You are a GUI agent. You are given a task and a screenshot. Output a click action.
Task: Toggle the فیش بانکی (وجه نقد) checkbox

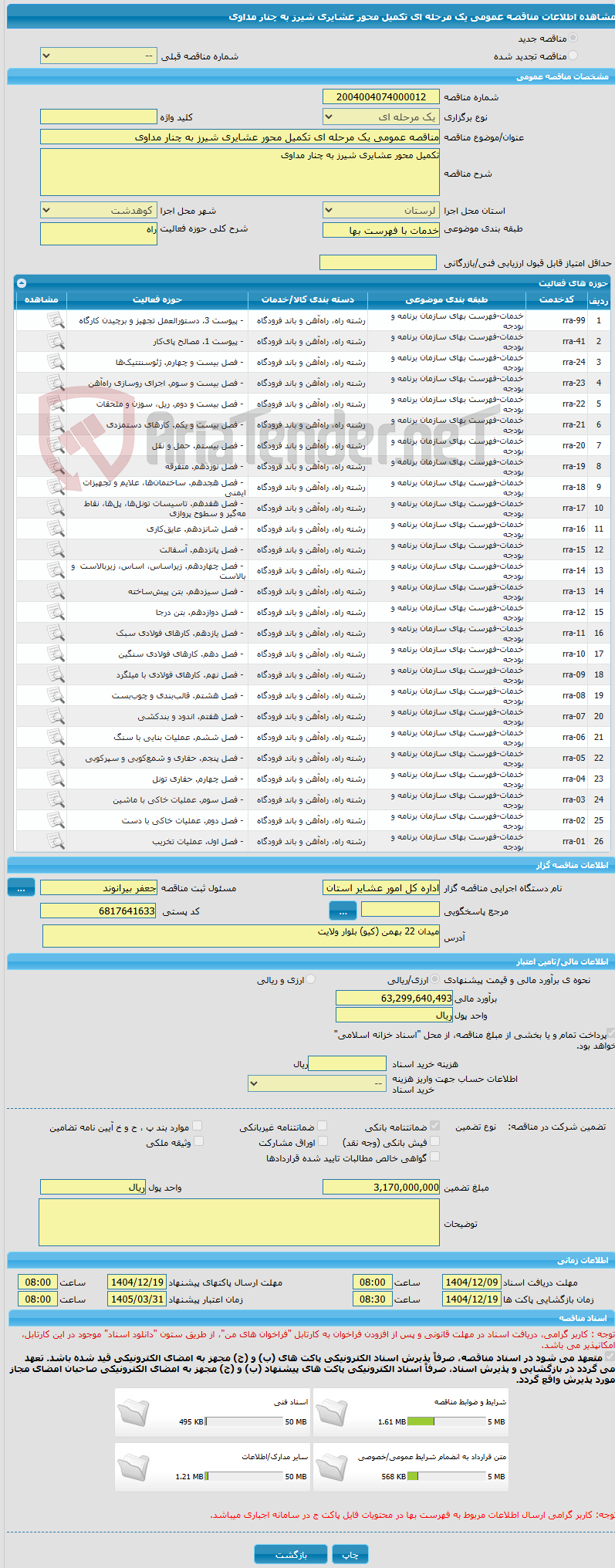[x=434, y=1141]
